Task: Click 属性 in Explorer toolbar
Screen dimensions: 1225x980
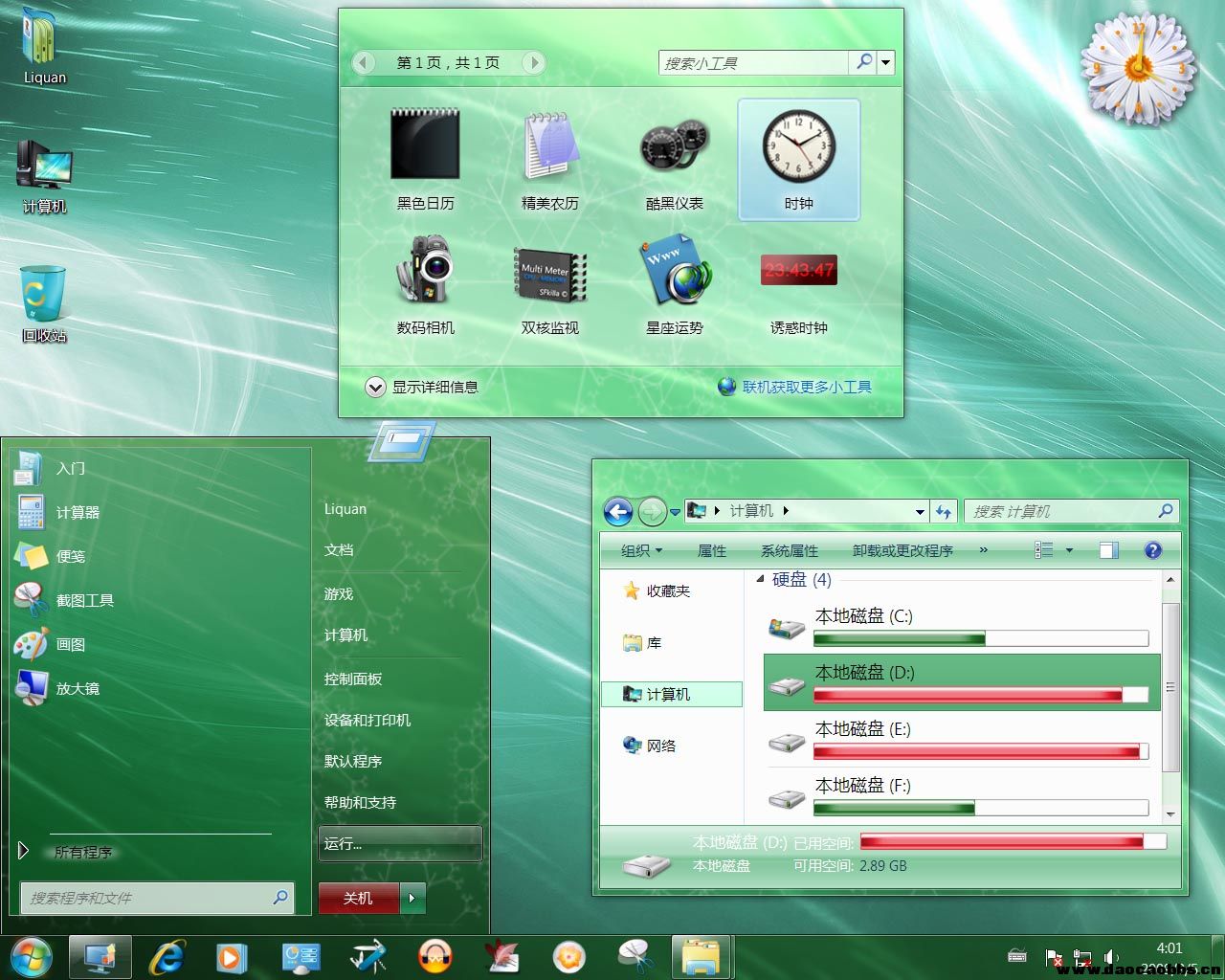Action: coord(712,550)
